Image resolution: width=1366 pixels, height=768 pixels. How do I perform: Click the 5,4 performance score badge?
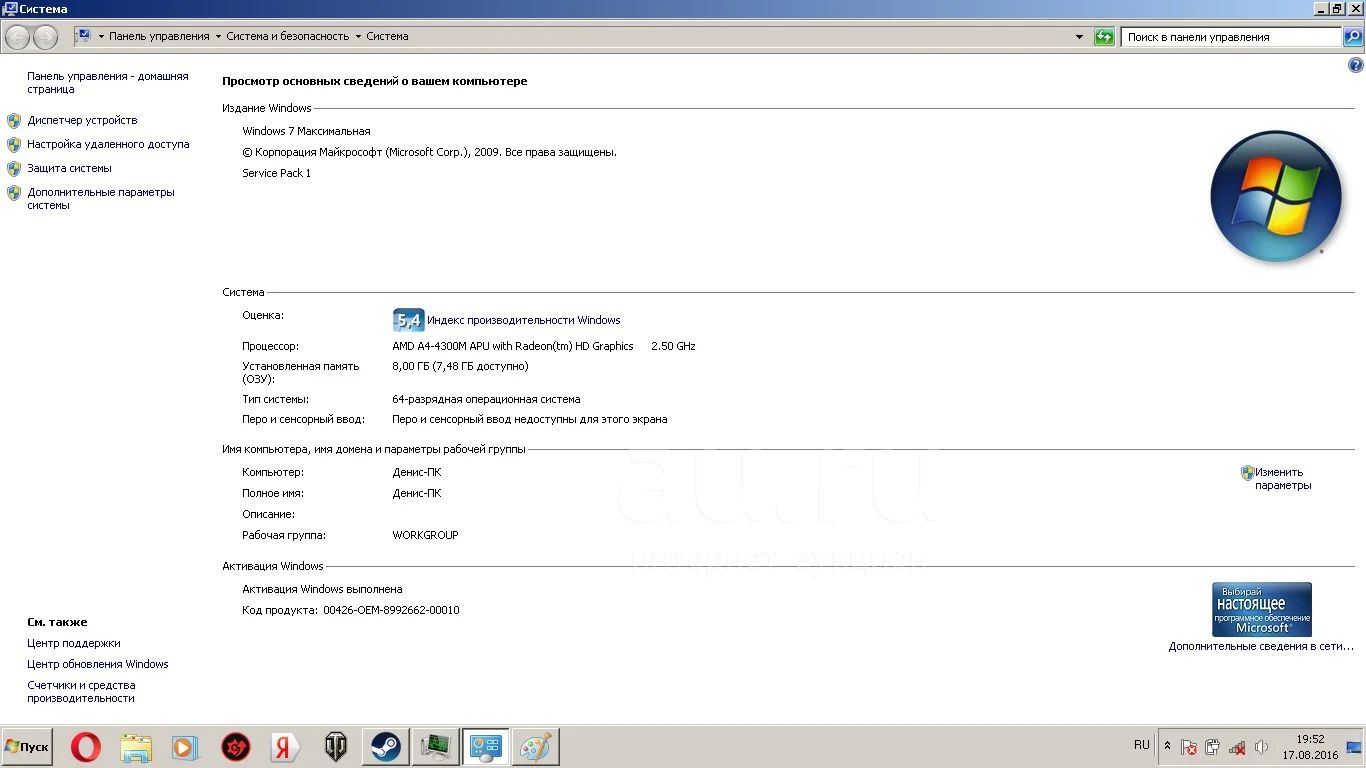click(x=408, y=320)
